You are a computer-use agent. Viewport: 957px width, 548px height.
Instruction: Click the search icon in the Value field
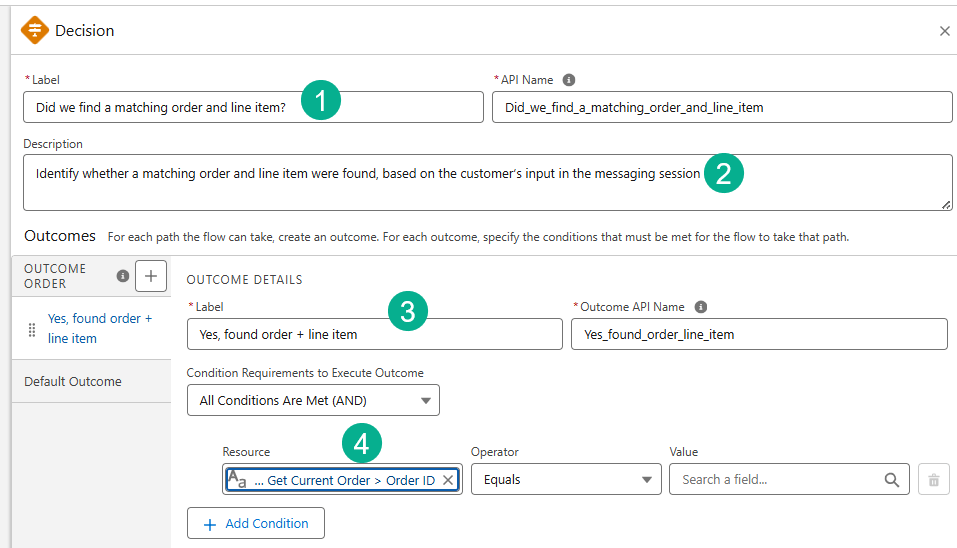[891, 480]
